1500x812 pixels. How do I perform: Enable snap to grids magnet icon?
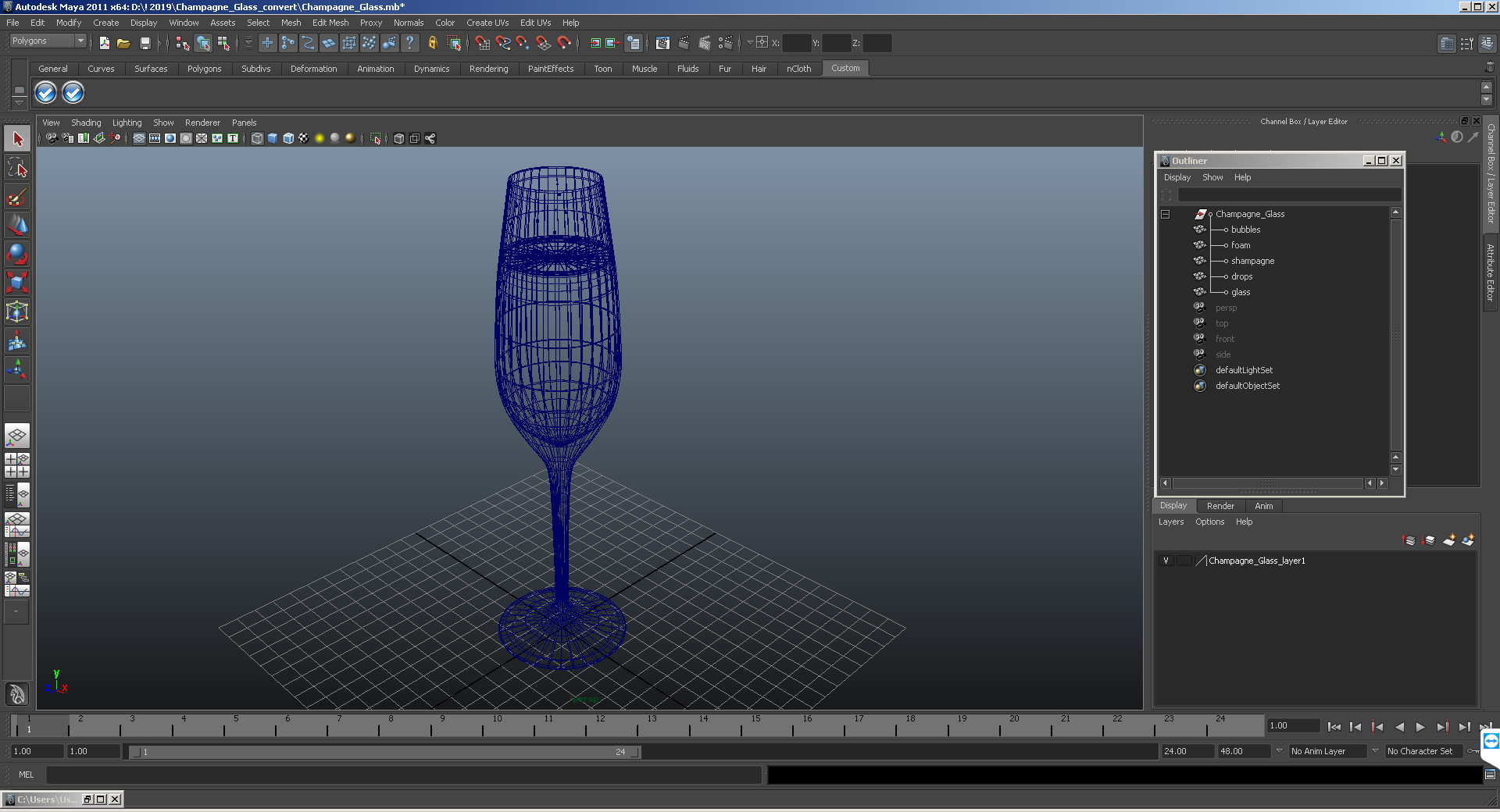click(x=482, y=43)
